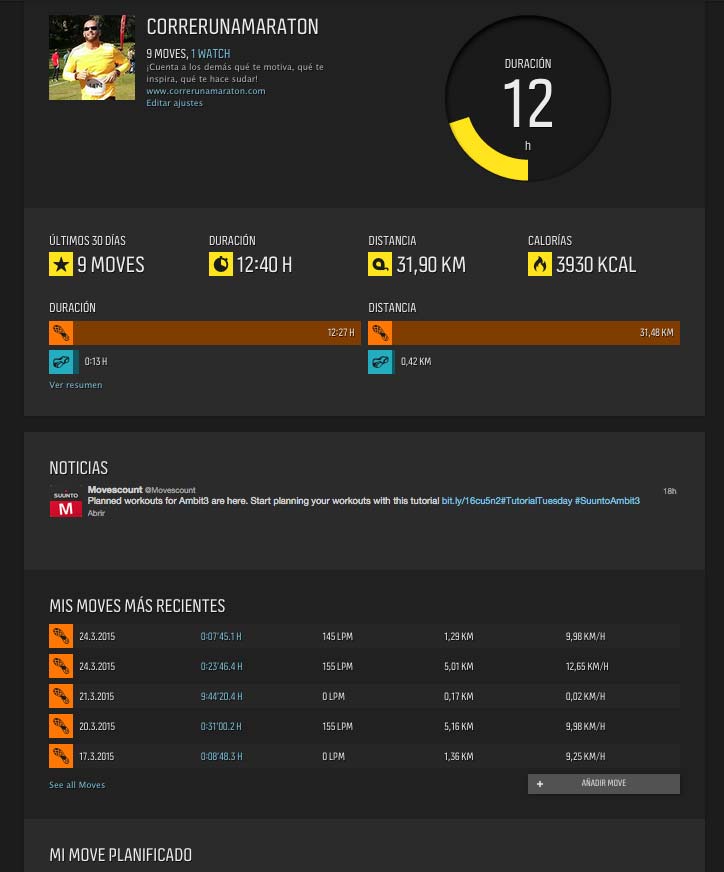Viewport: 724px width, 872px height.
Task: Click the yellow Duración 12 h ring gauge
Action: [x=528, y=100]
